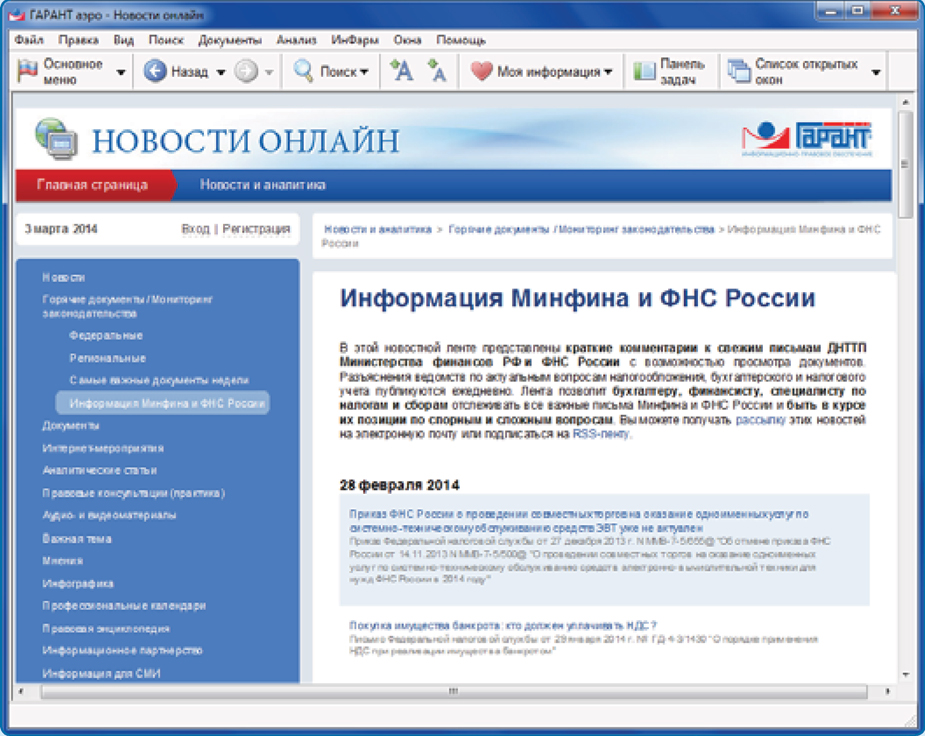Click the Регистрация link
This screenshot has width=925, height=736.
[256, 229]
